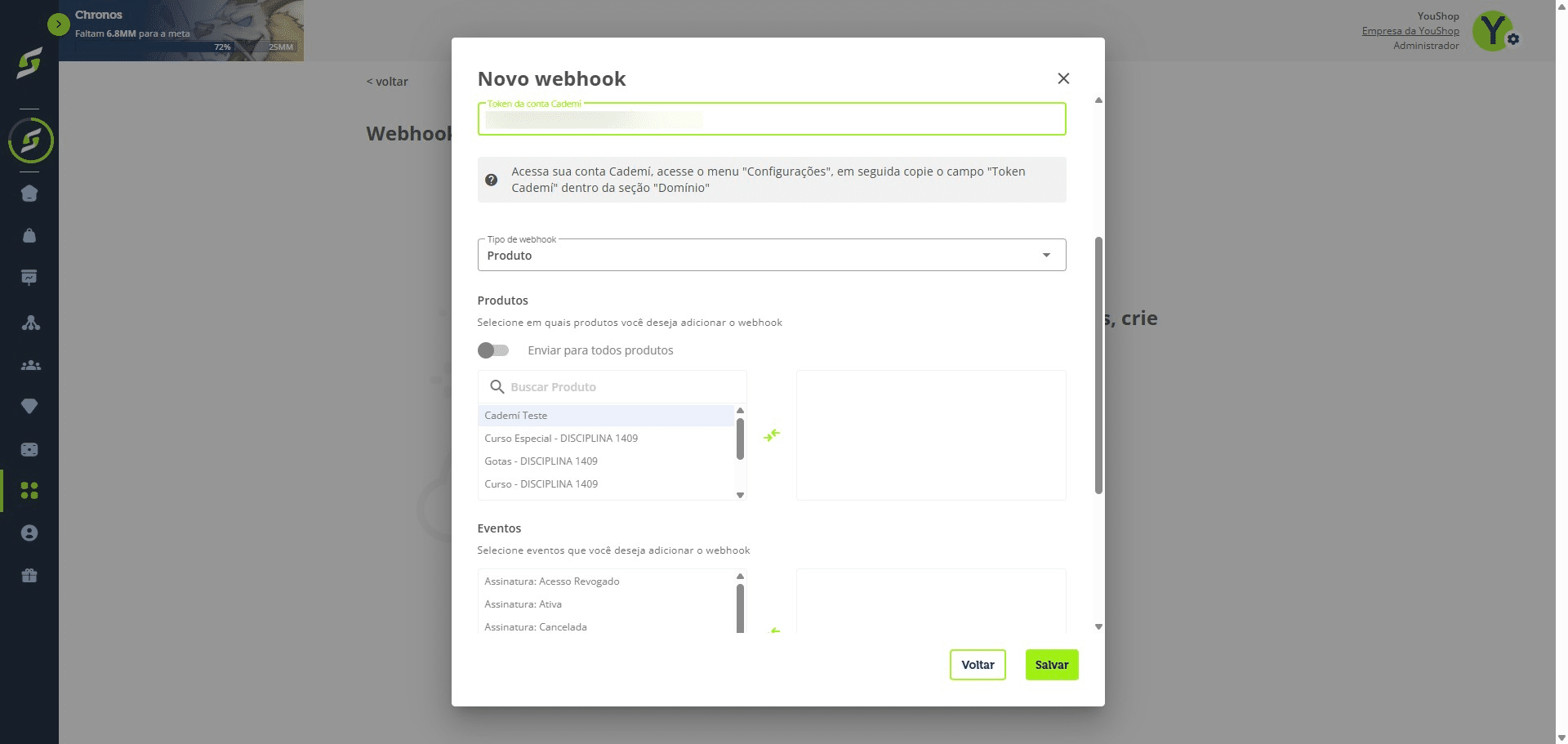The height and width of the screenshot is (744, 1568).
Task: Open the diamond icon in sidebar
Action: (29, 406)
